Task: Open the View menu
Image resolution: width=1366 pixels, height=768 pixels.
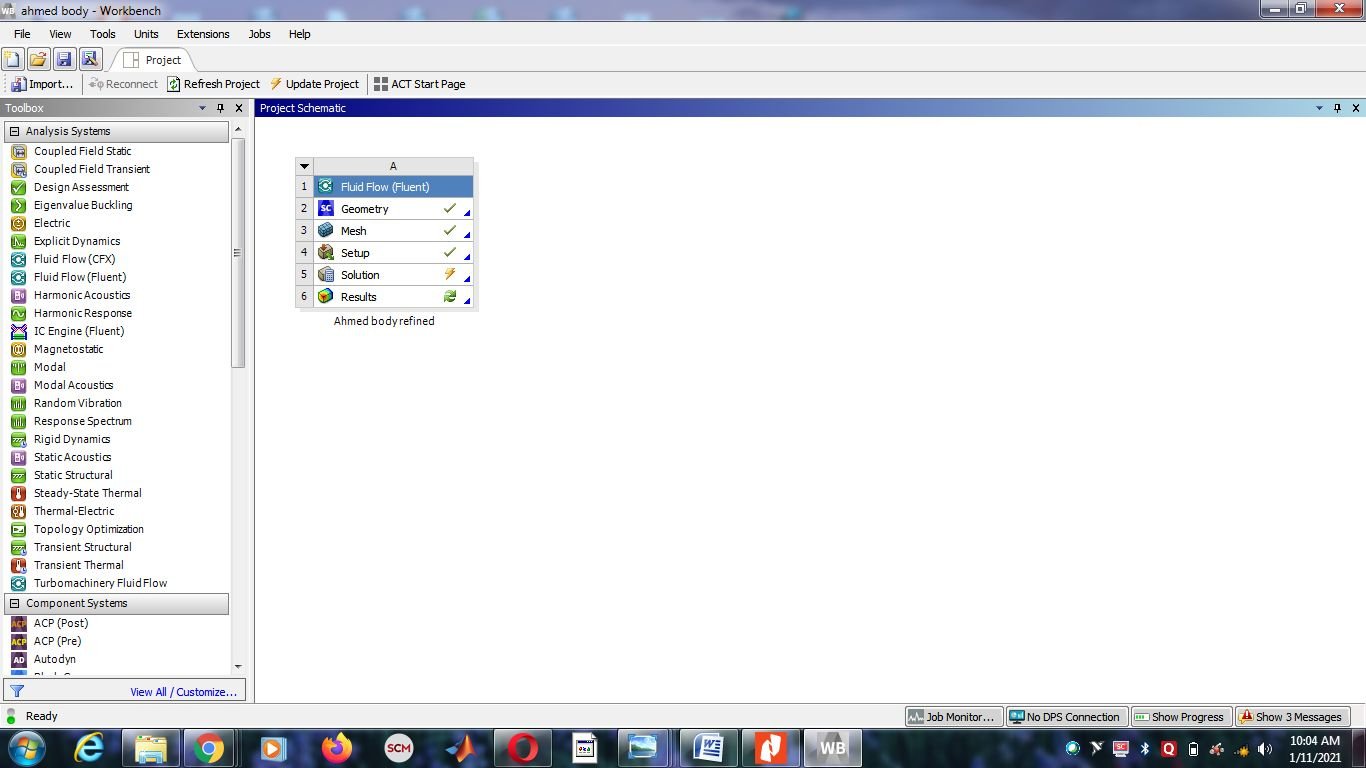Action: pos(60,34)
